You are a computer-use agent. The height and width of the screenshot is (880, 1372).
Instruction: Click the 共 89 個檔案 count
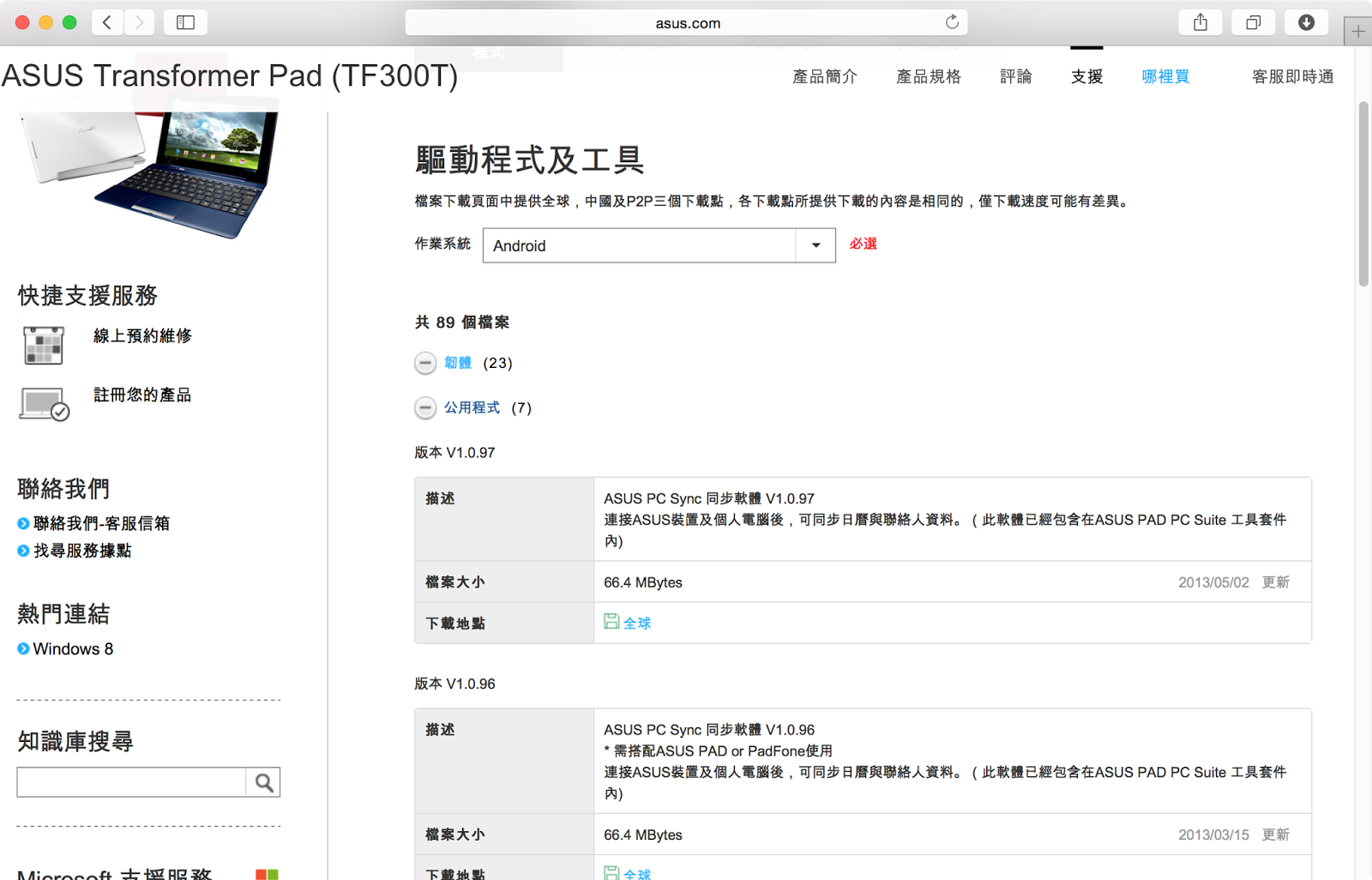462,322
